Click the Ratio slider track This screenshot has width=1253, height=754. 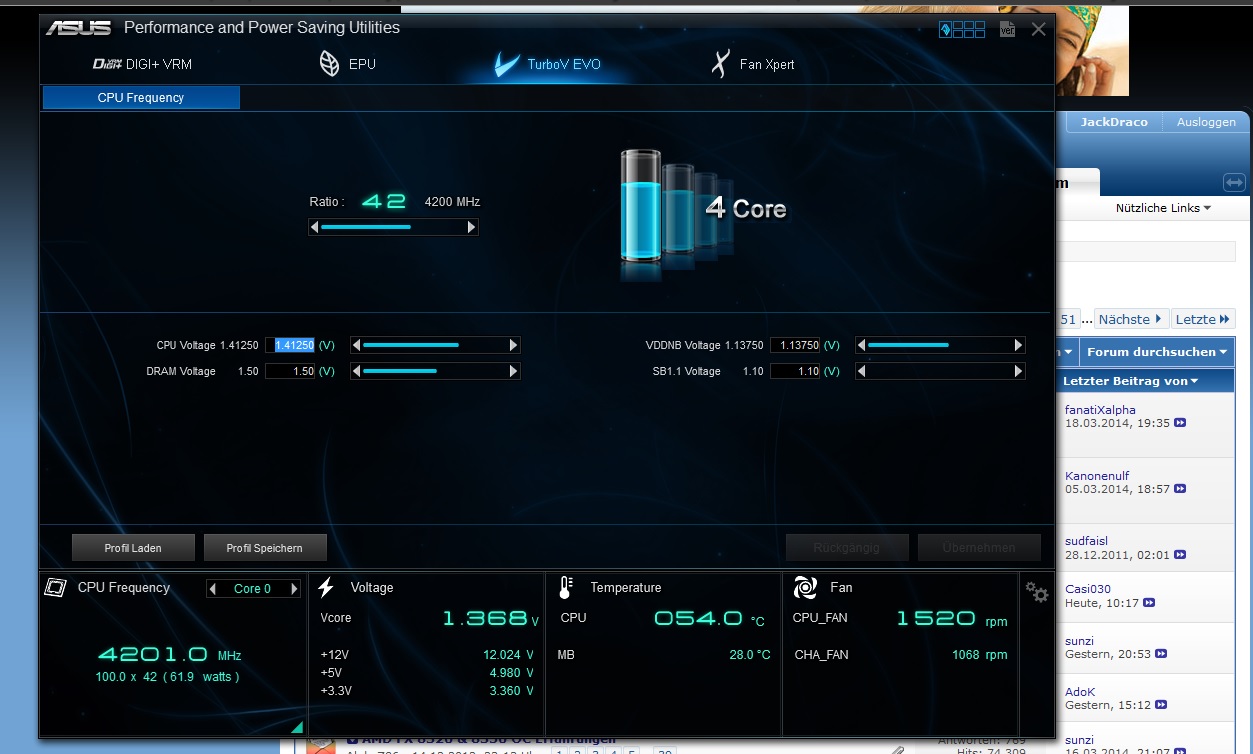394,227
